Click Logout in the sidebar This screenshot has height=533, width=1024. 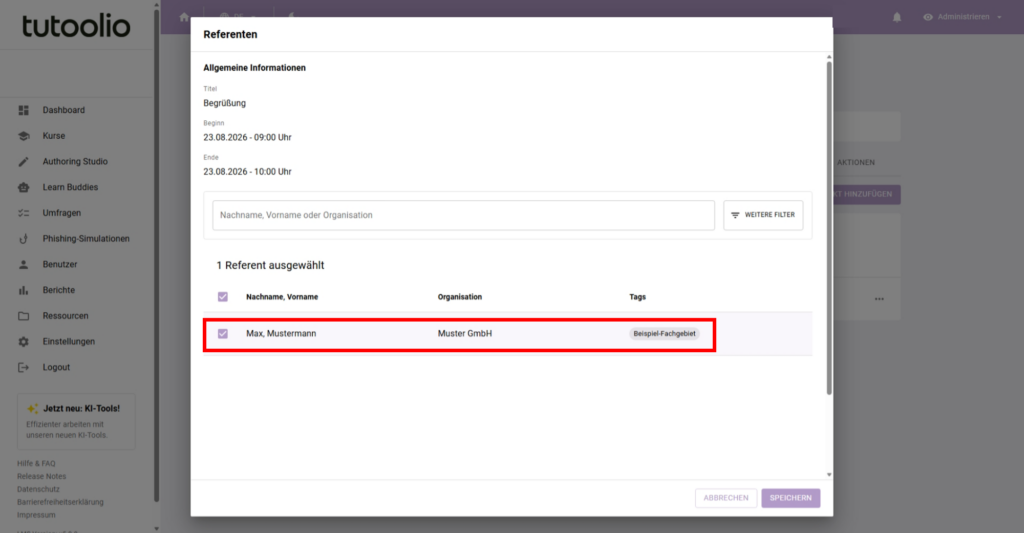pos(56,367)
